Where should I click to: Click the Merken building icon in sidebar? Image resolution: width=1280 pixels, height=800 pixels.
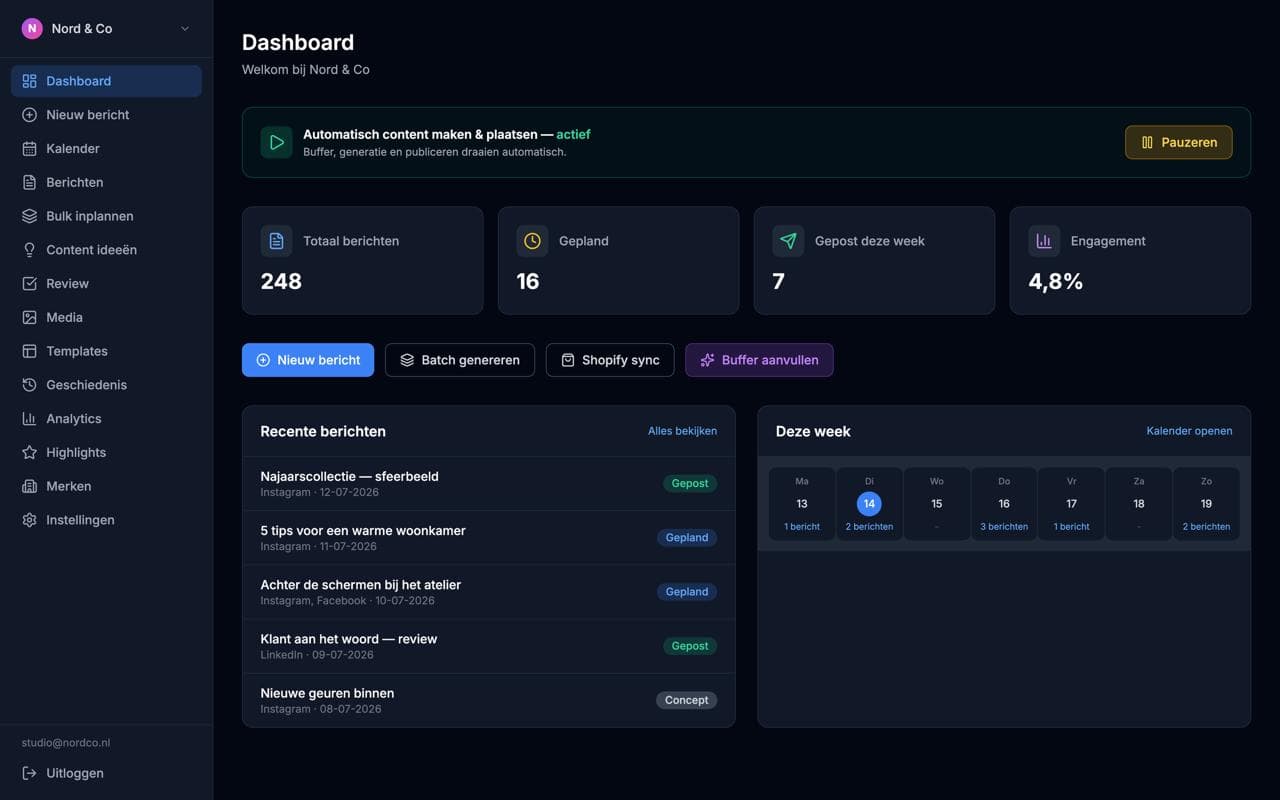point(29,486)
